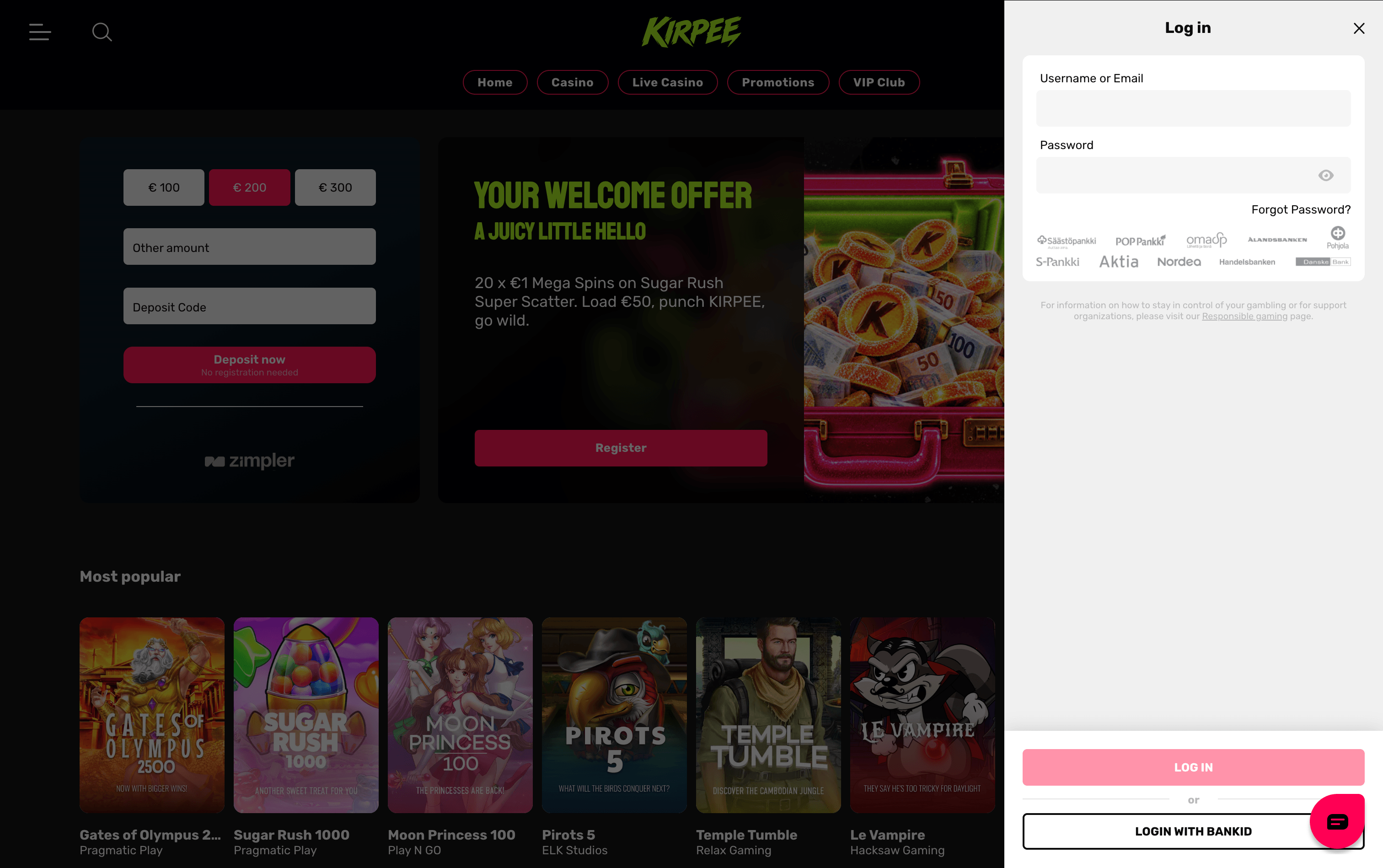
Task: Focus the Password input field
Action: (x=1193, y=175)
